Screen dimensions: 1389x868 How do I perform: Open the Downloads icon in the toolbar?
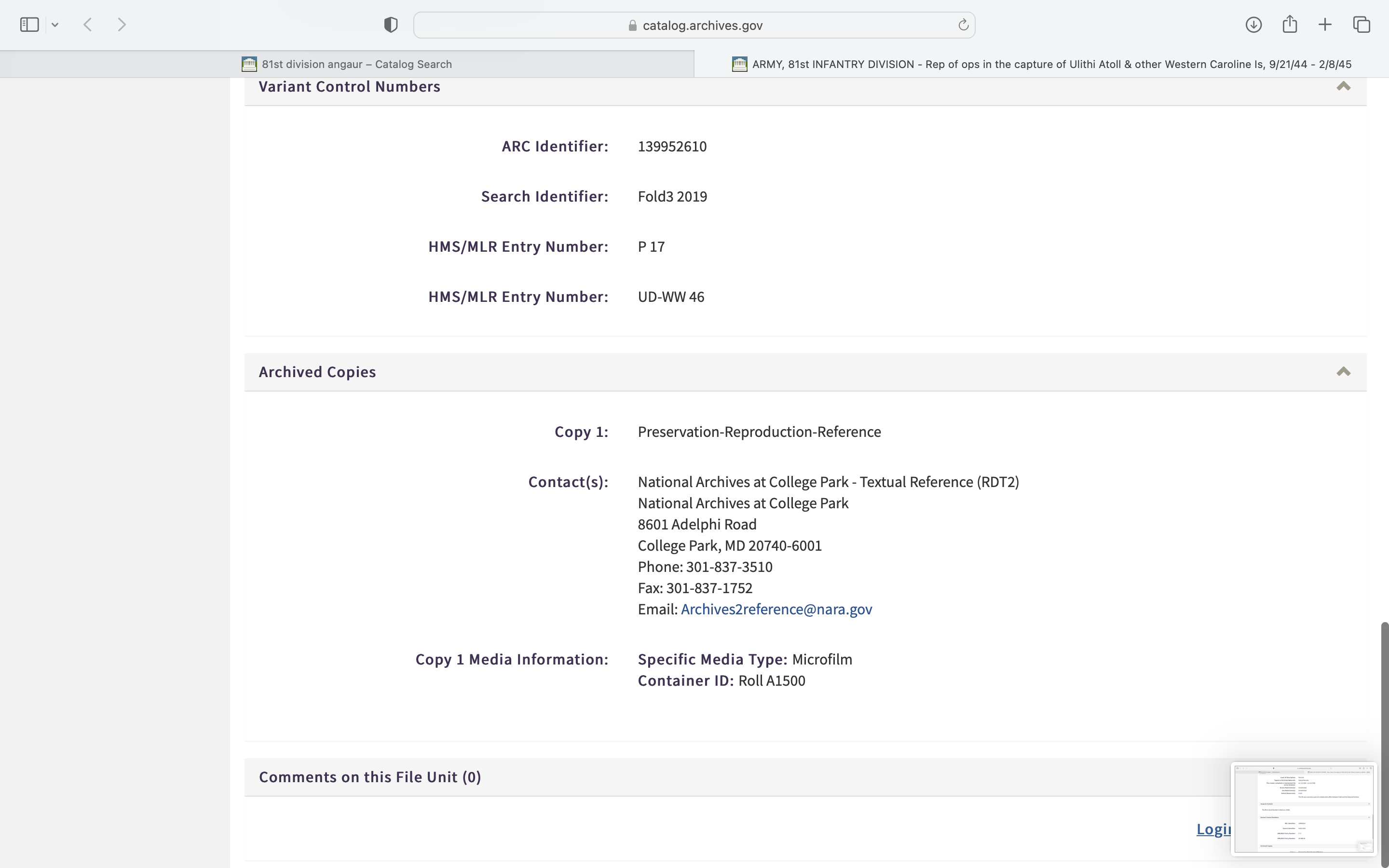(1253, 25)
